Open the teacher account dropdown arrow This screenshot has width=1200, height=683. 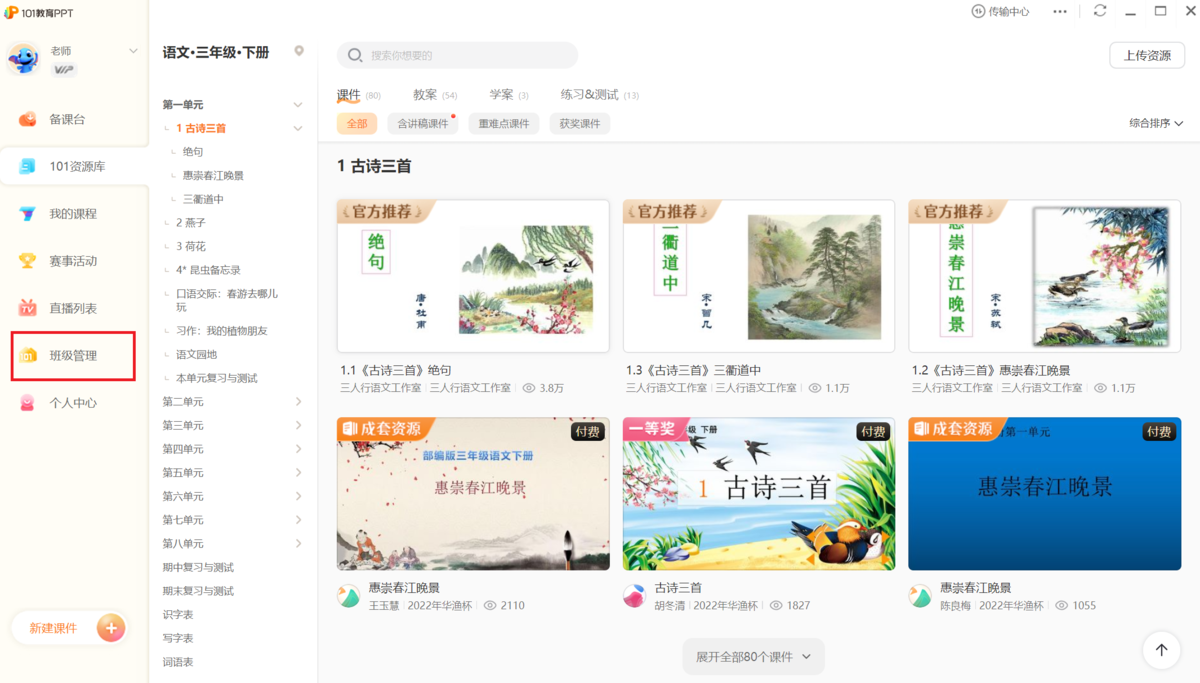133,51
